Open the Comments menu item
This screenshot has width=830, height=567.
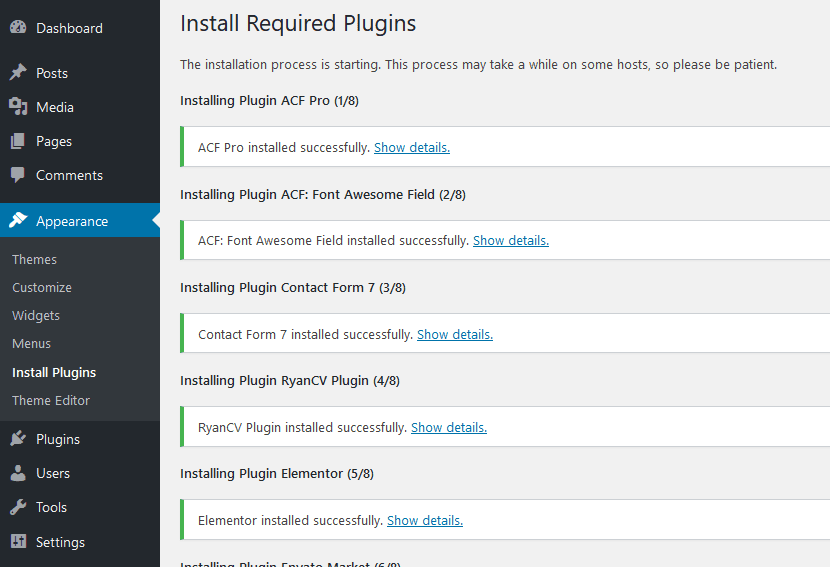69,175
